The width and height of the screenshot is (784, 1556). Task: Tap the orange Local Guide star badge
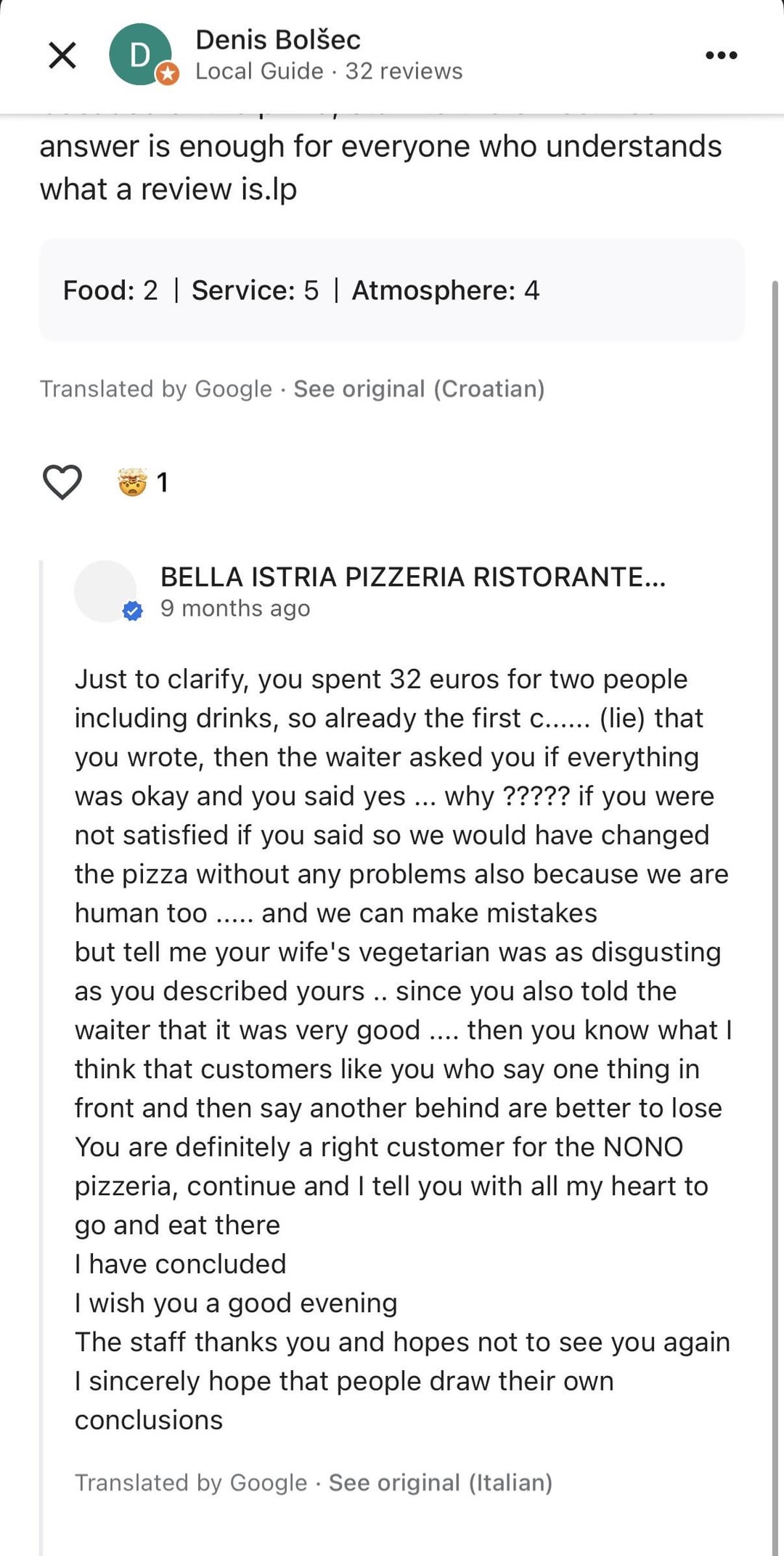pos(168,73)
